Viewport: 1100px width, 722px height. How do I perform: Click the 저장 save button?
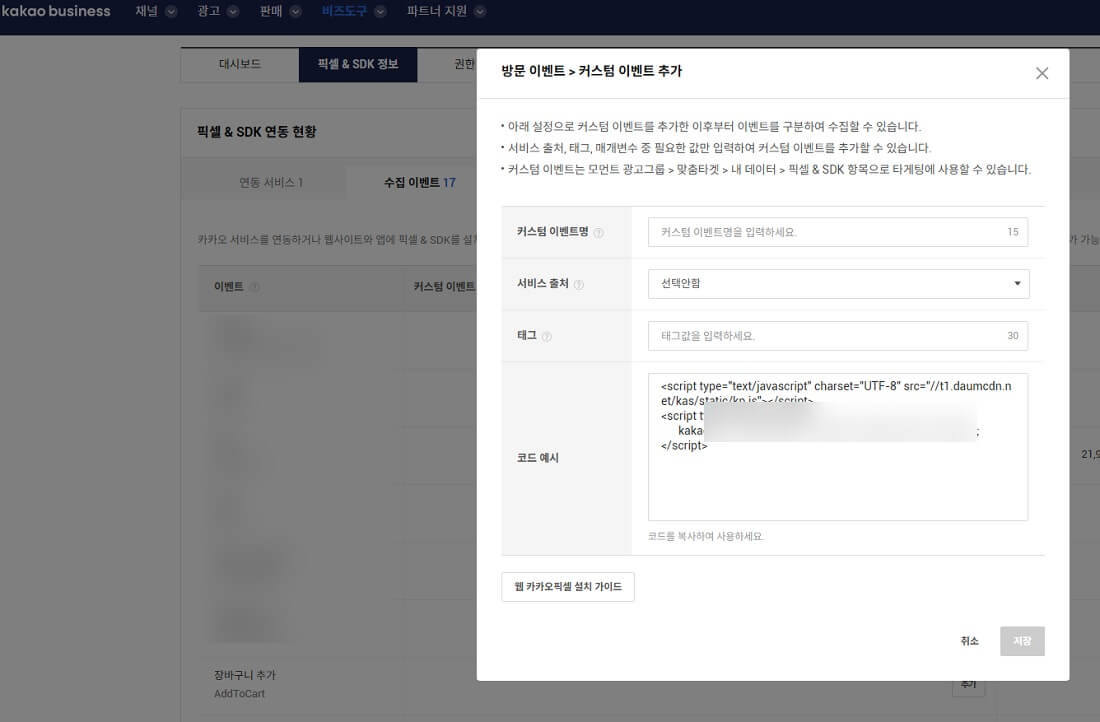coord(1022,641)
